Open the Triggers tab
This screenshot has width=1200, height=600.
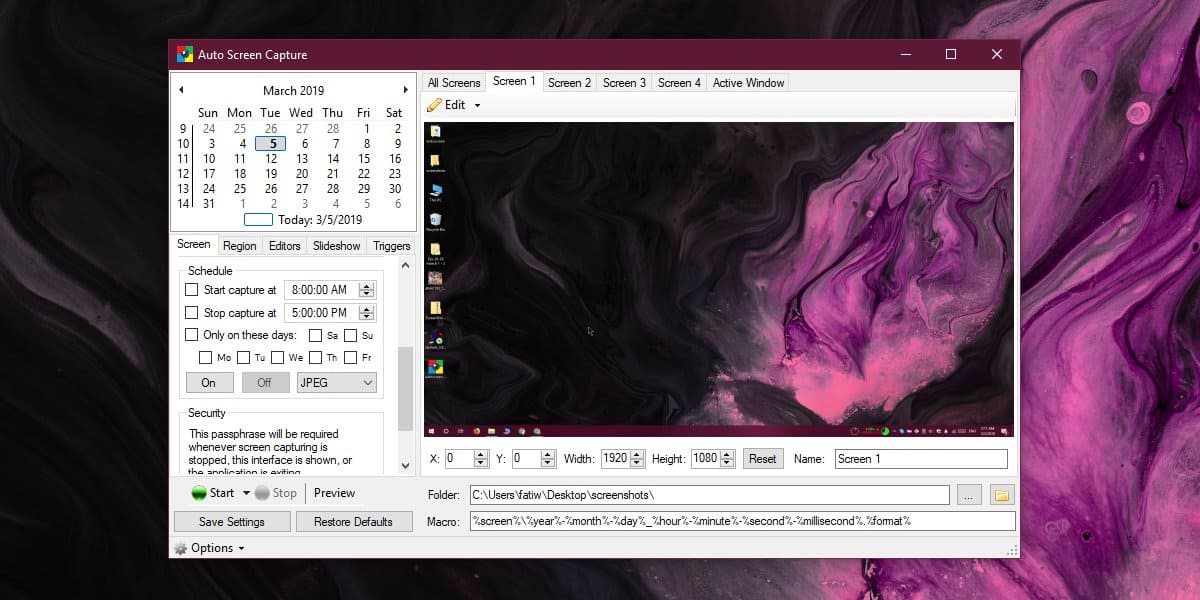(x=391, y=245)
